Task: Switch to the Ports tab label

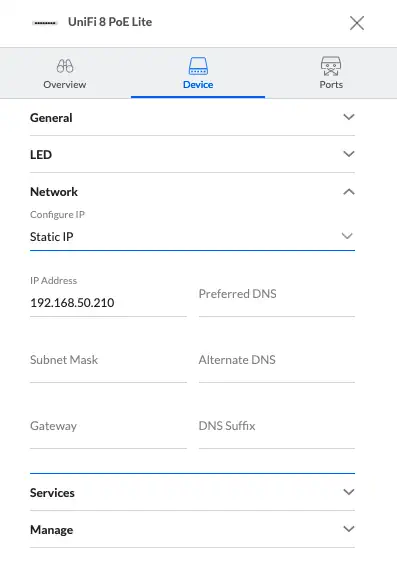Action: pos(331,85)
